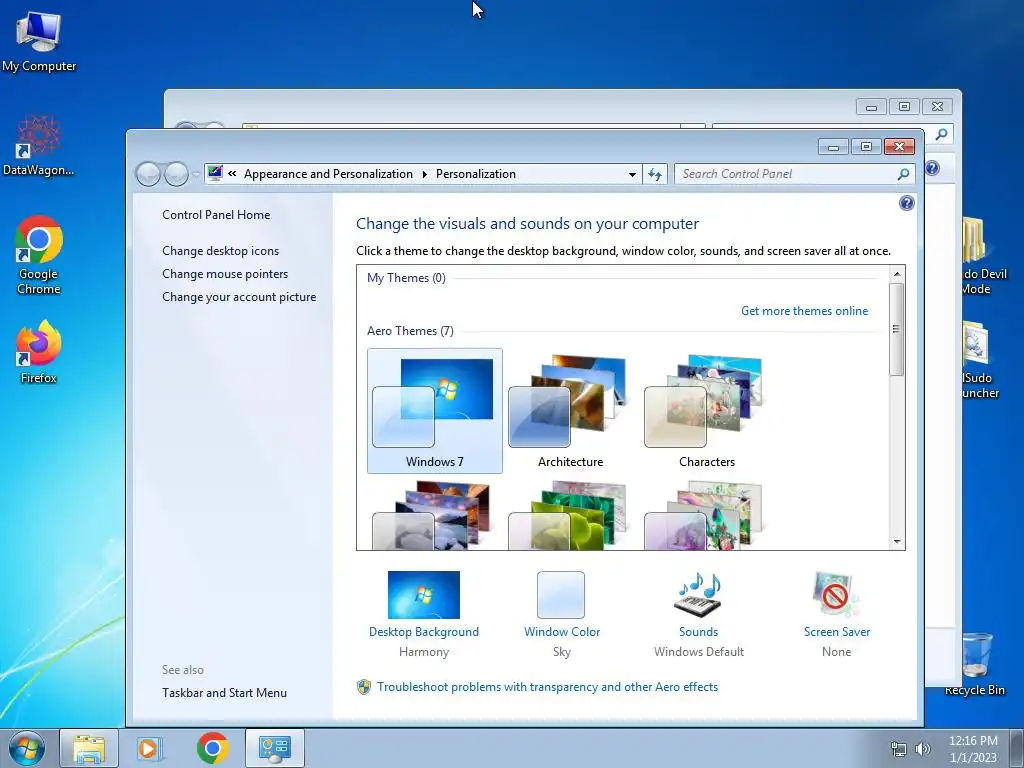Screen dimensions: 1024x768
Task: Open the Sounds text link
Action: click(698, 632)
